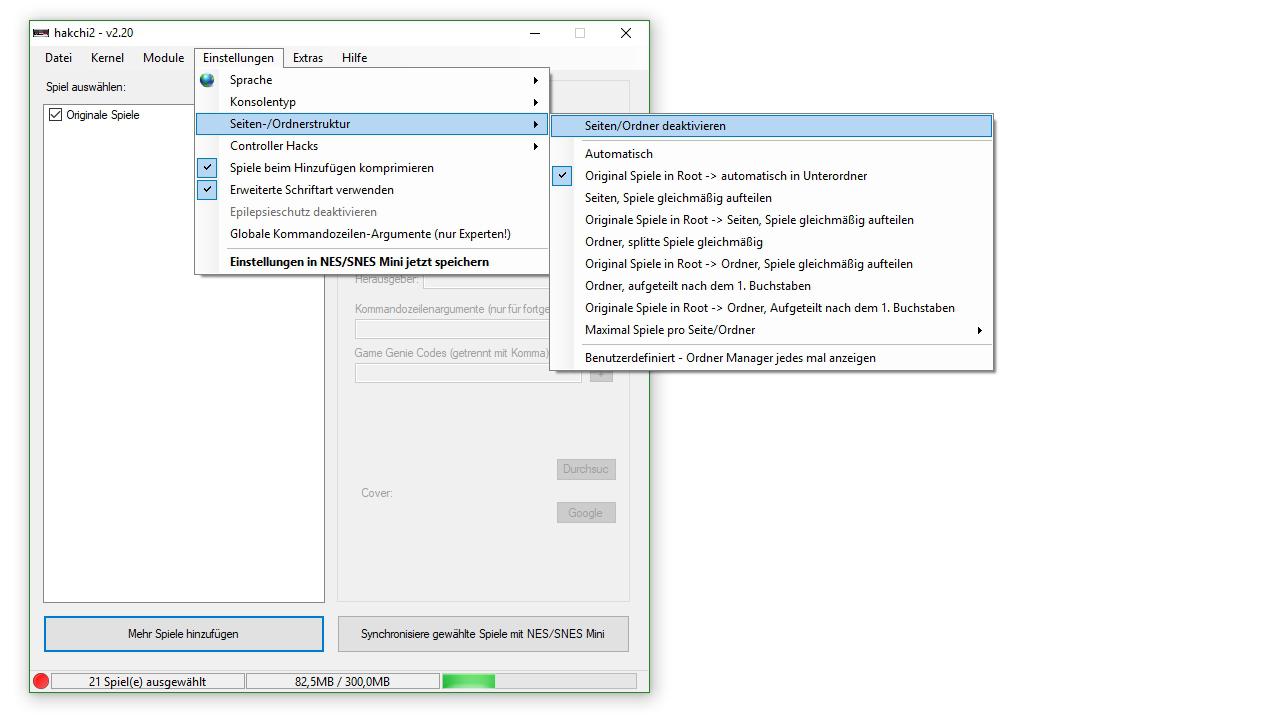Click the Spiel auswählen label
The height and width of the screenshot is (720, 1280).
86,87
